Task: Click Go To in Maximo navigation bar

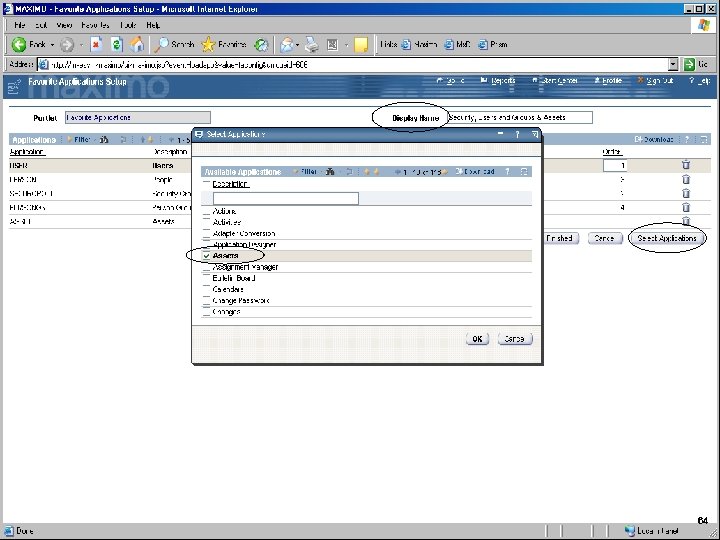Action: coord(450,81)
